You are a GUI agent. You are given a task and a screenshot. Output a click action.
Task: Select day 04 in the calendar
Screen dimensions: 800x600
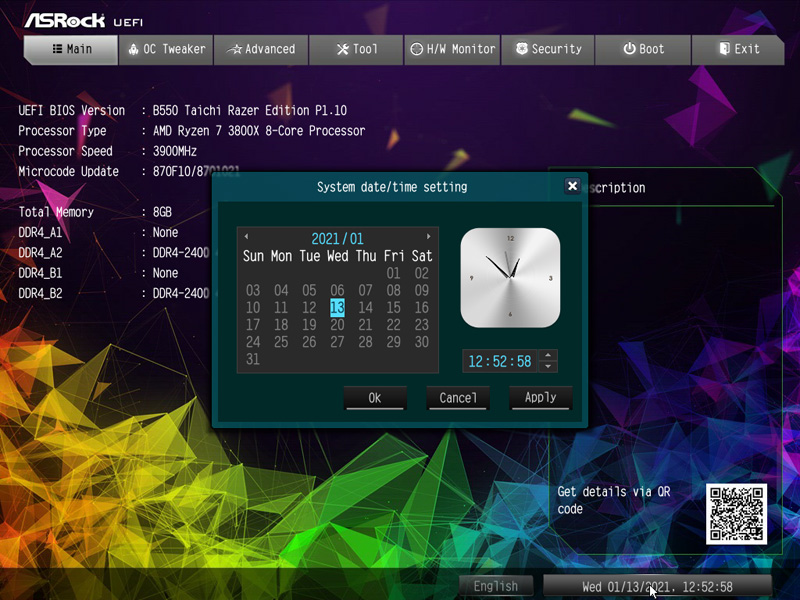(281, 291)
